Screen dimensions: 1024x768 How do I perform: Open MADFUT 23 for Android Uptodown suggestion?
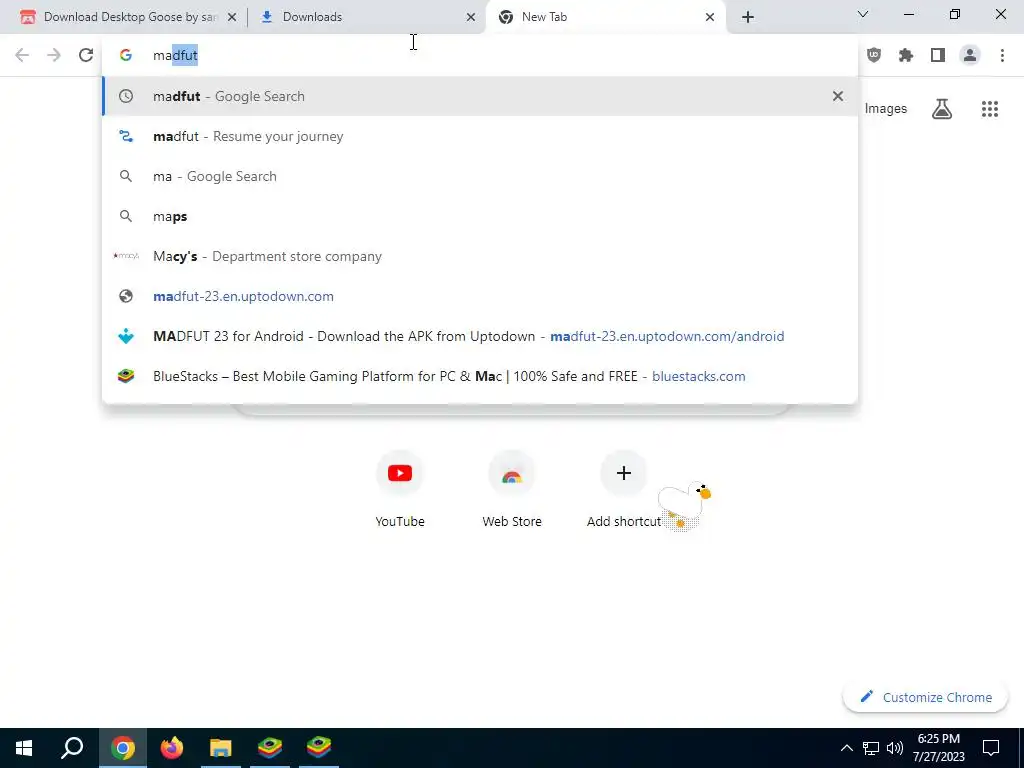(x=480, y=336)
